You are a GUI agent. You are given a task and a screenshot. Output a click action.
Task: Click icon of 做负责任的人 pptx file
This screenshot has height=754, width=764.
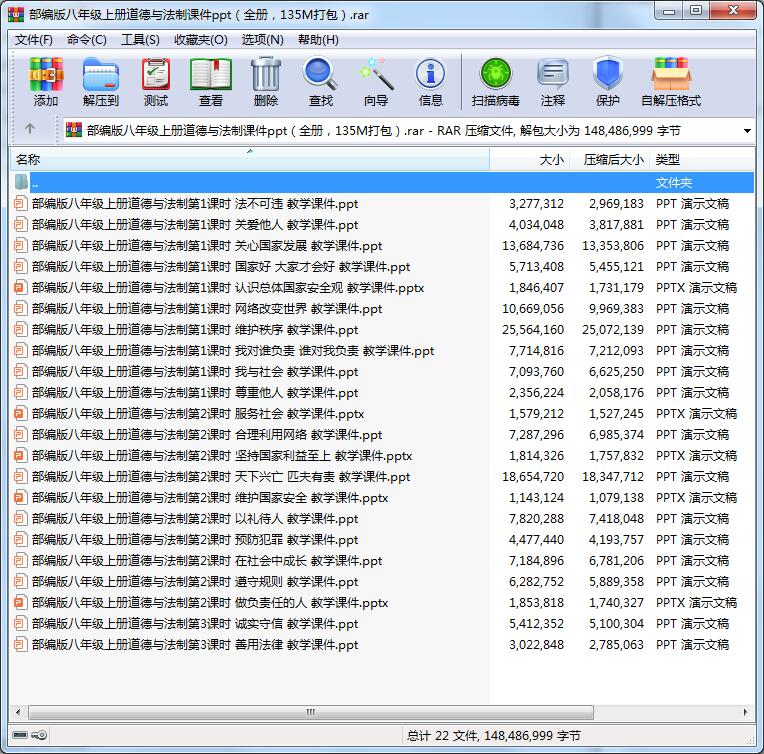[19, 603]
